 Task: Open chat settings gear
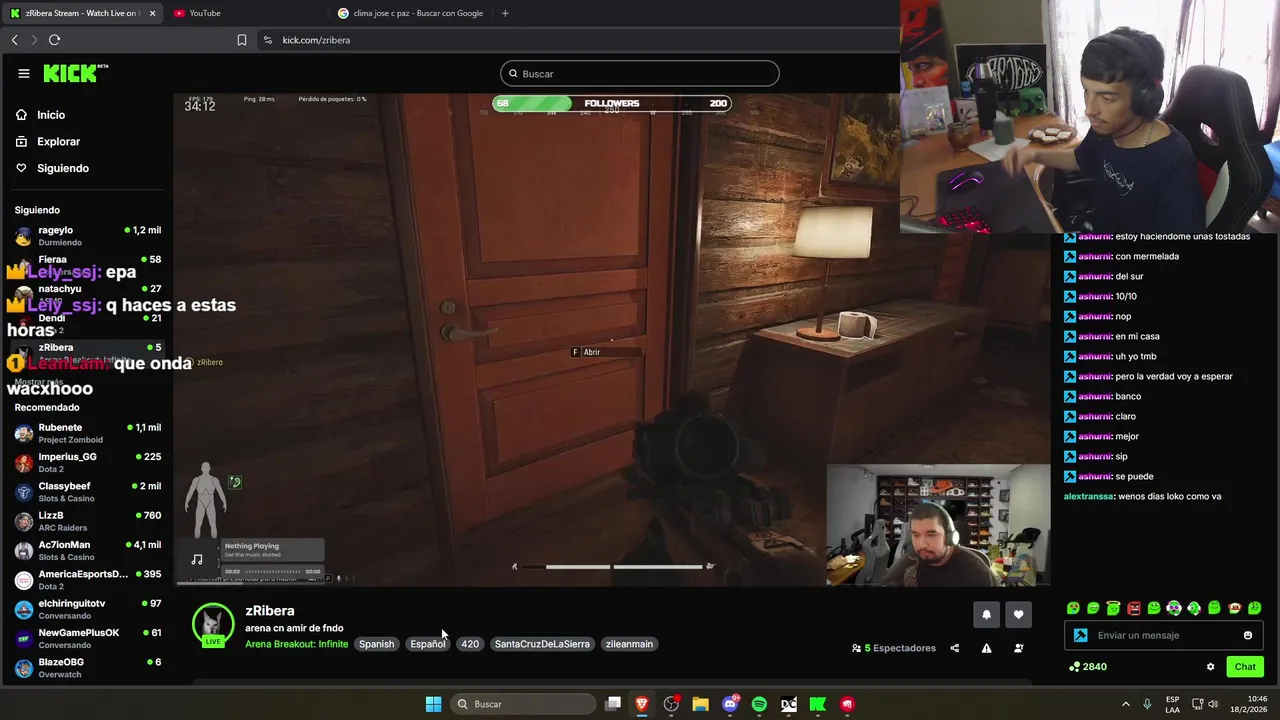click(1210, 667)
